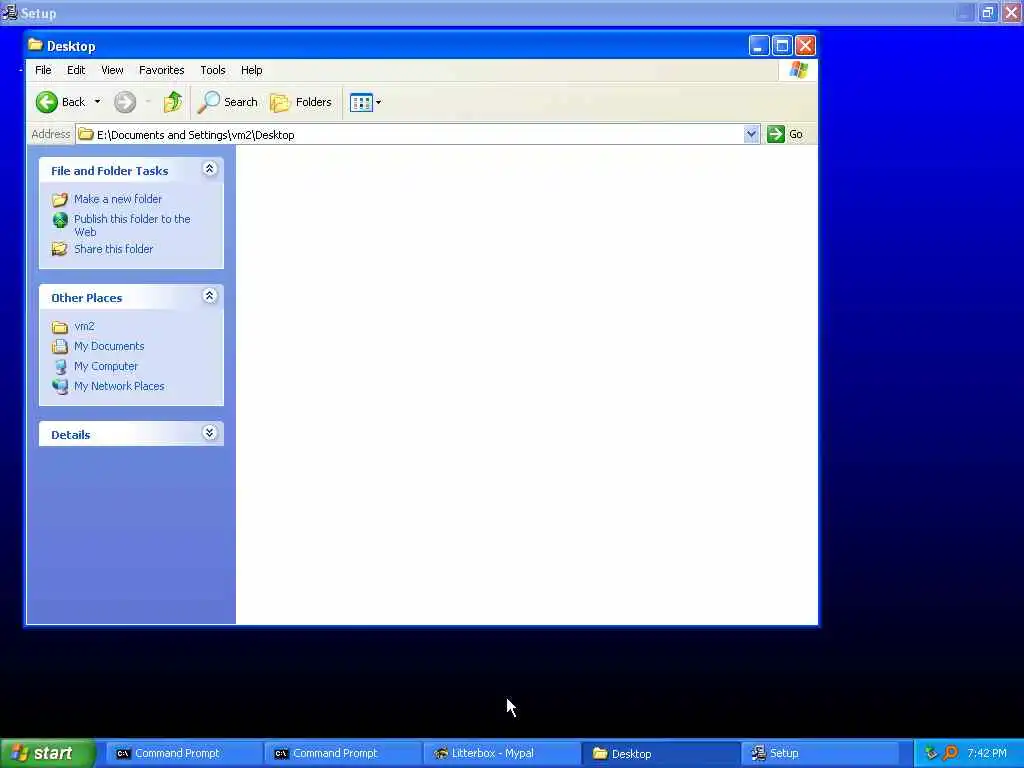Click the grayed Forward arrow button

click(125, 102)
